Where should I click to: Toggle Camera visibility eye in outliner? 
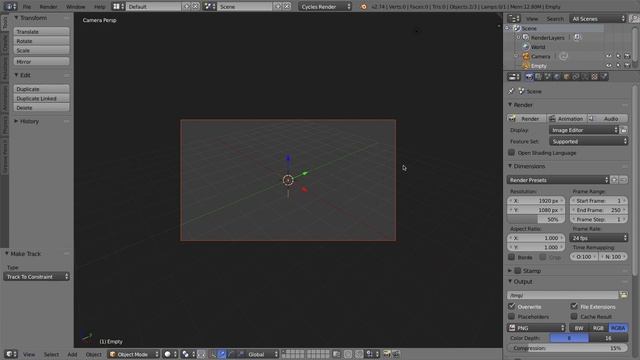click(x=609, y=56)
